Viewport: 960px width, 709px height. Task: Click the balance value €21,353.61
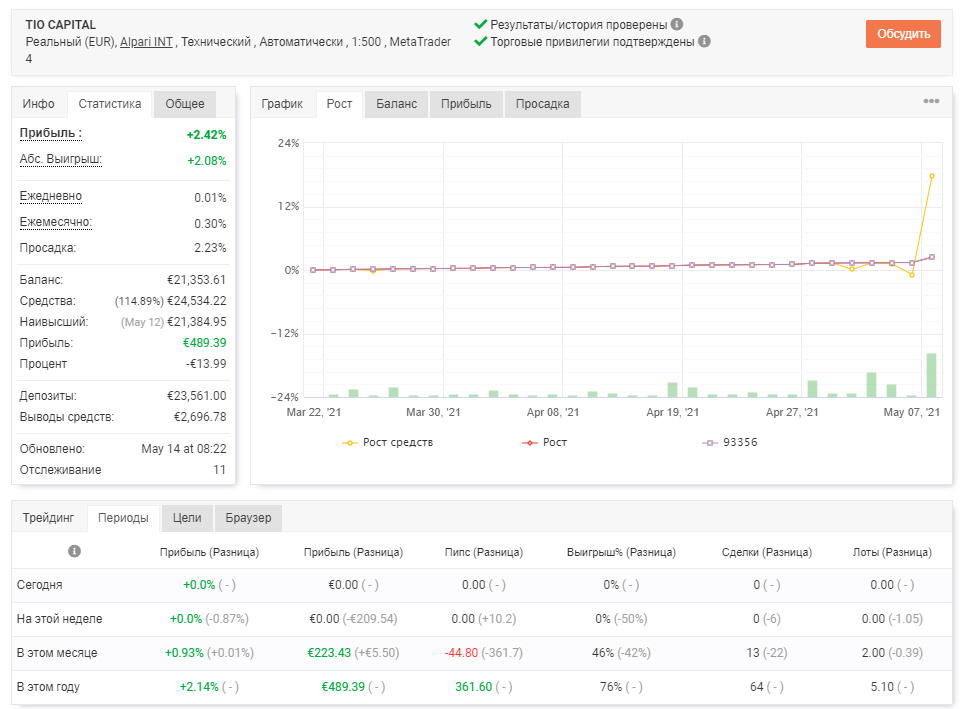(x=197, y=280)
